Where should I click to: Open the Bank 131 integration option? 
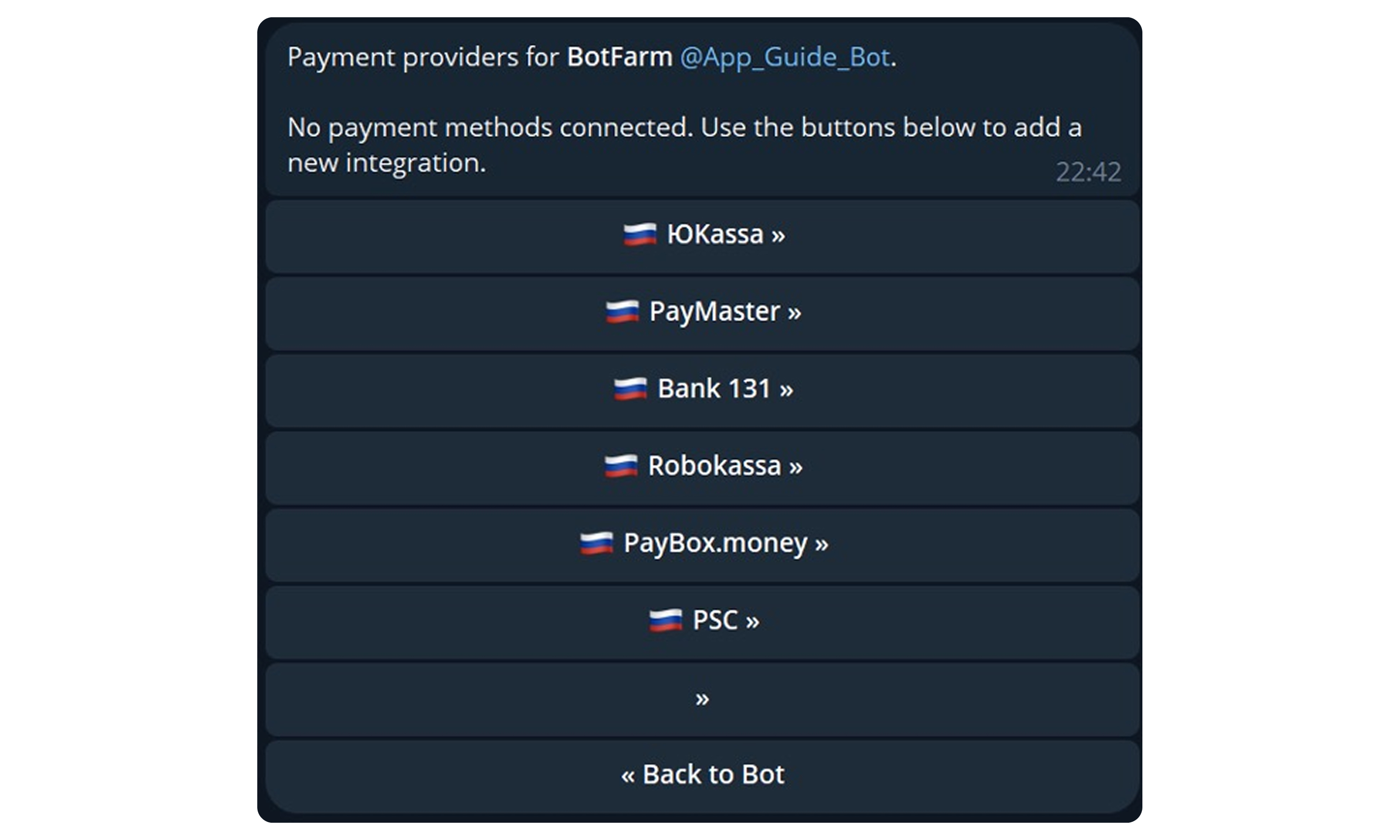(x=702, y=391)
